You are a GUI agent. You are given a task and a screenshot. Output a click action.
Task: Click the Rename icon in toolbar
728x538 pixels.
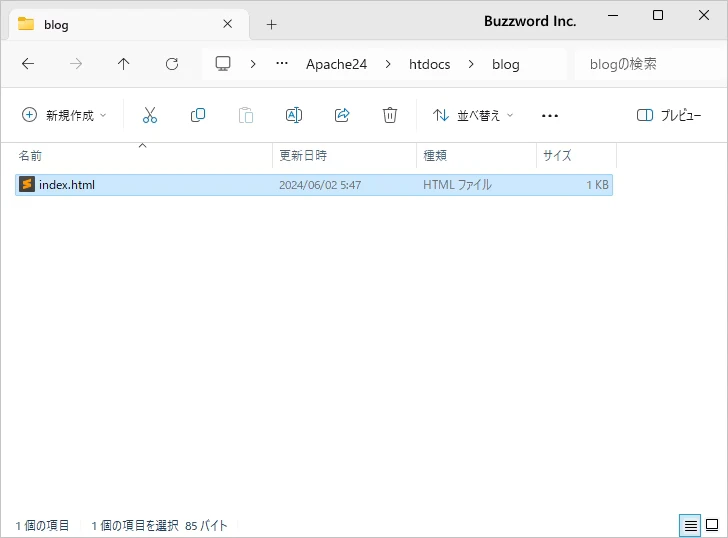pyautogui.click(x=294, y=115)
